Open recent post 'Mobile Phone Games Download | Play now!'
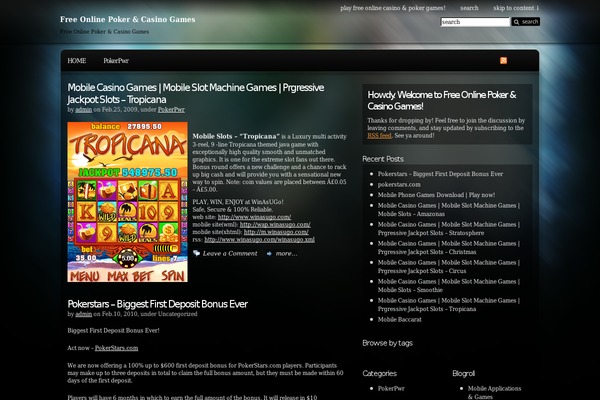This screenshot has width=600, height=400. [436, 195]
